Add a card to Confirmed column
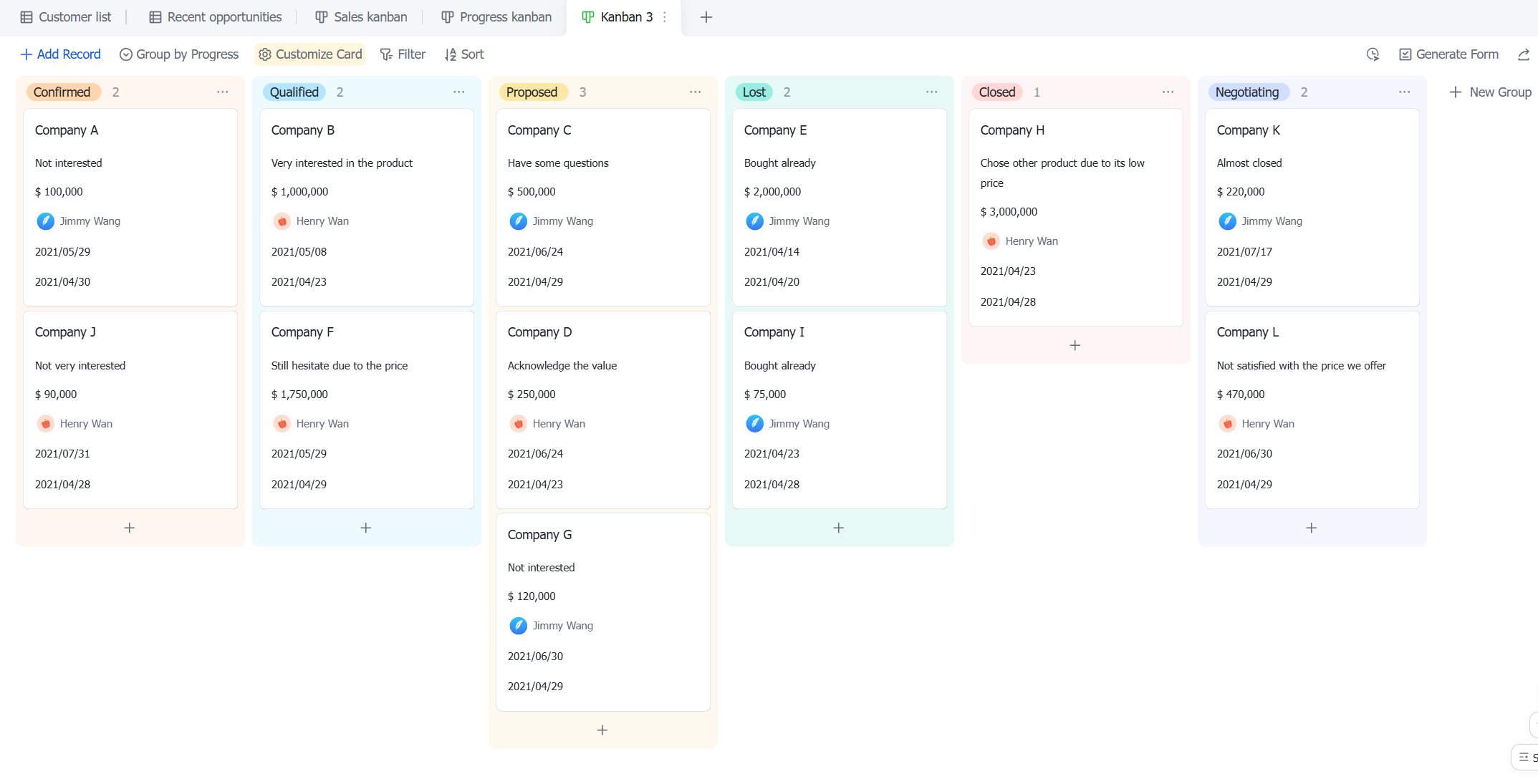Screen dimensions: 1538x784 [130, 528]
